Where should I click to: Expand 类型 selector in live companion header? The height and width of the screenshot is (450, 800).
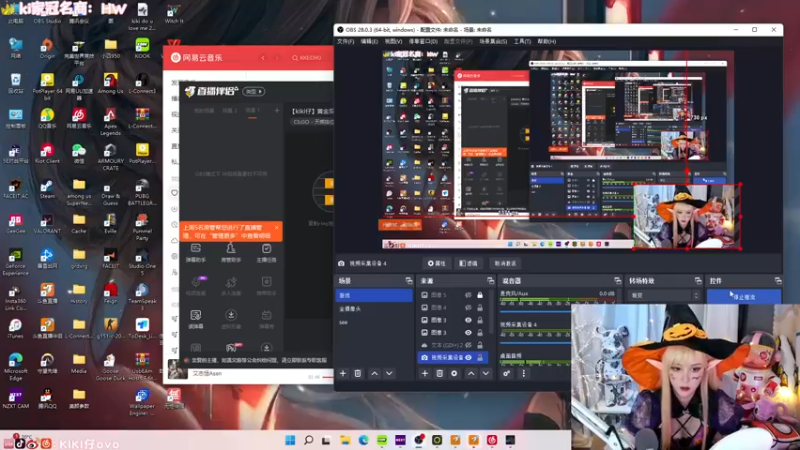pyautogui.click(x=254, y=91)
